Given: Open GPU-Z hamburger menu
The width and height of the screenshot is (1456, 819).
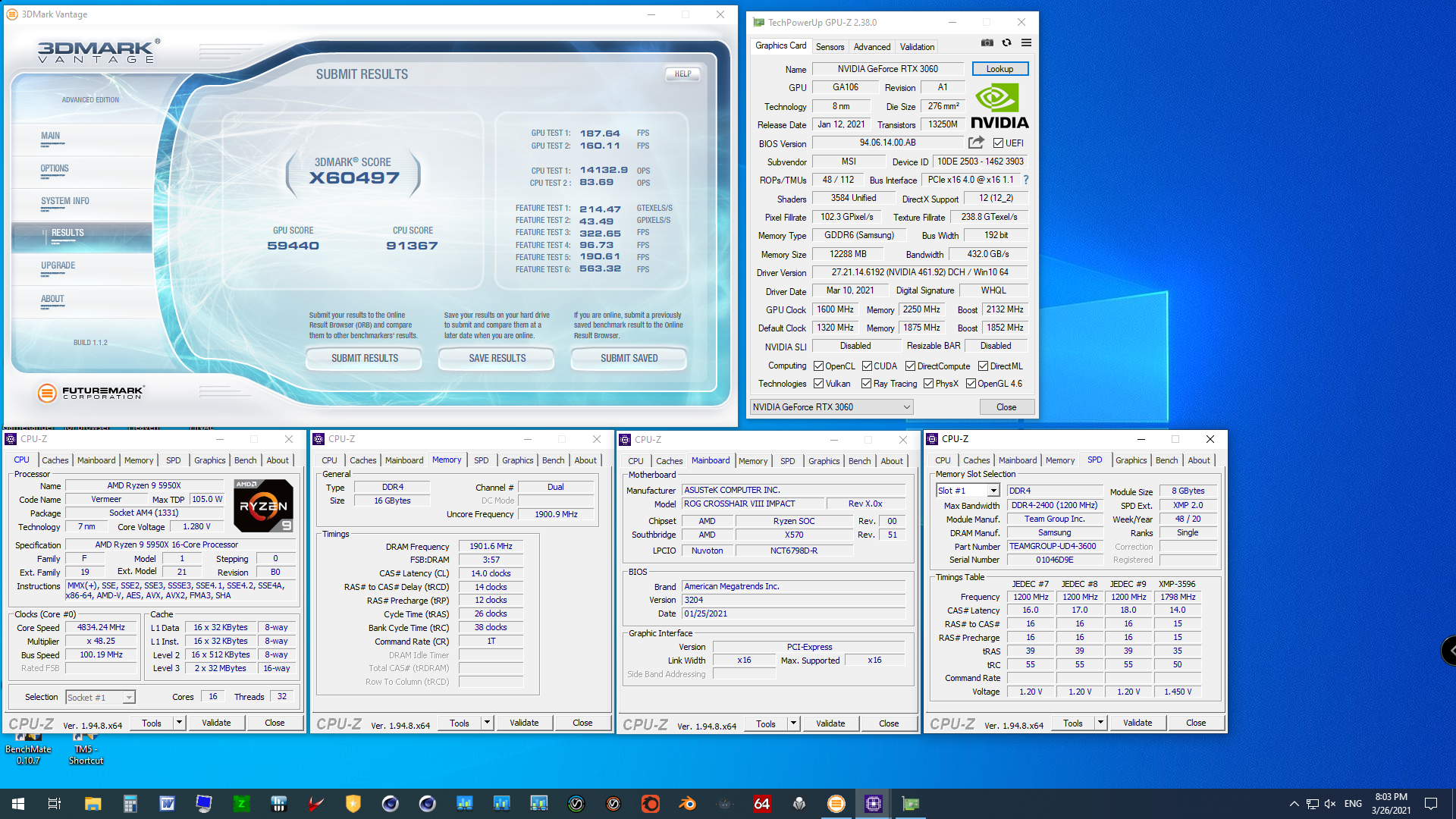Looking at the screenshot, I should point(1026,43).
